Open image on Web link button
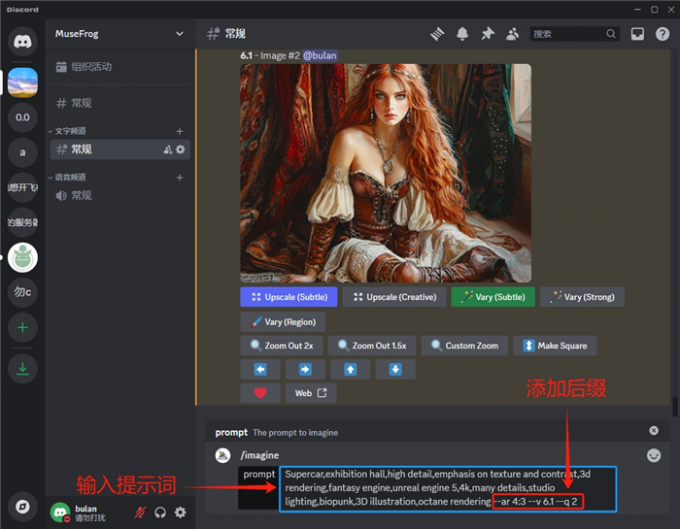Image resolution: width=680 pixels, height=529 pixels. click(311, 393)
